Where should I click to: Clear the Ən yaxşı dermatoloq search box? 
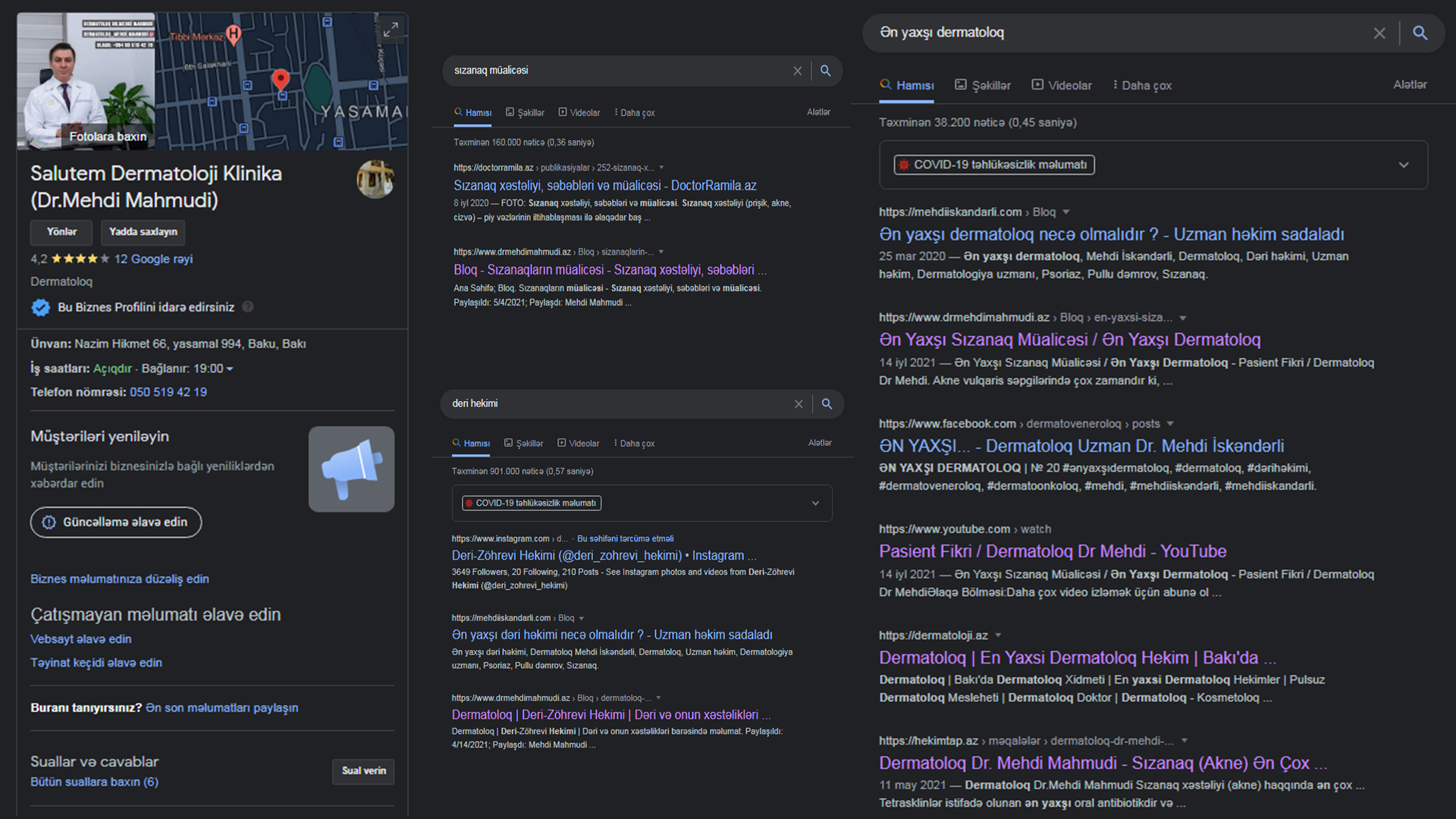1379,33
